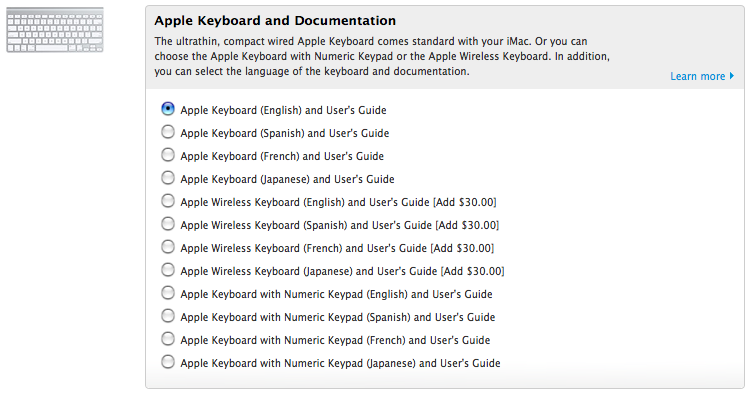The height and width of the screenshot is (395, 751).
Task: Click the Apple keyboard thumbnail image
Action: (x=55, y=30)
